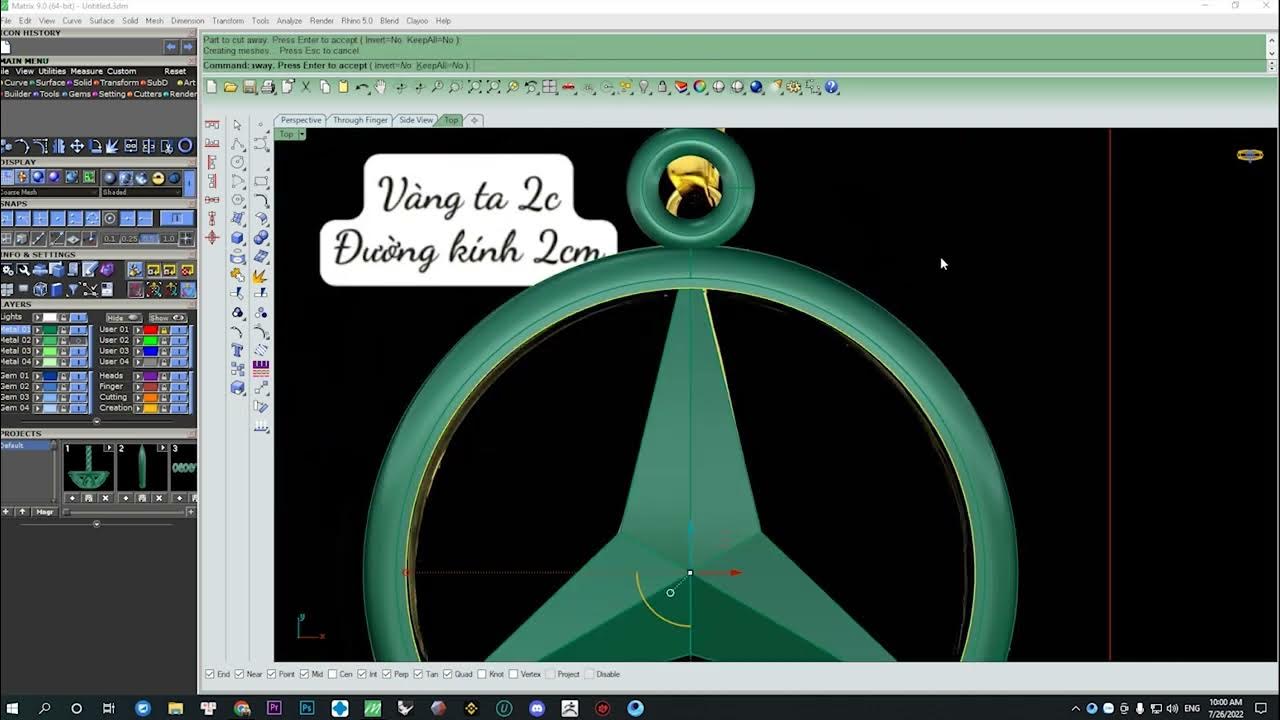1280x720 pixels.
Task: Click the Help question mark icon
Action: pos(831,87)
